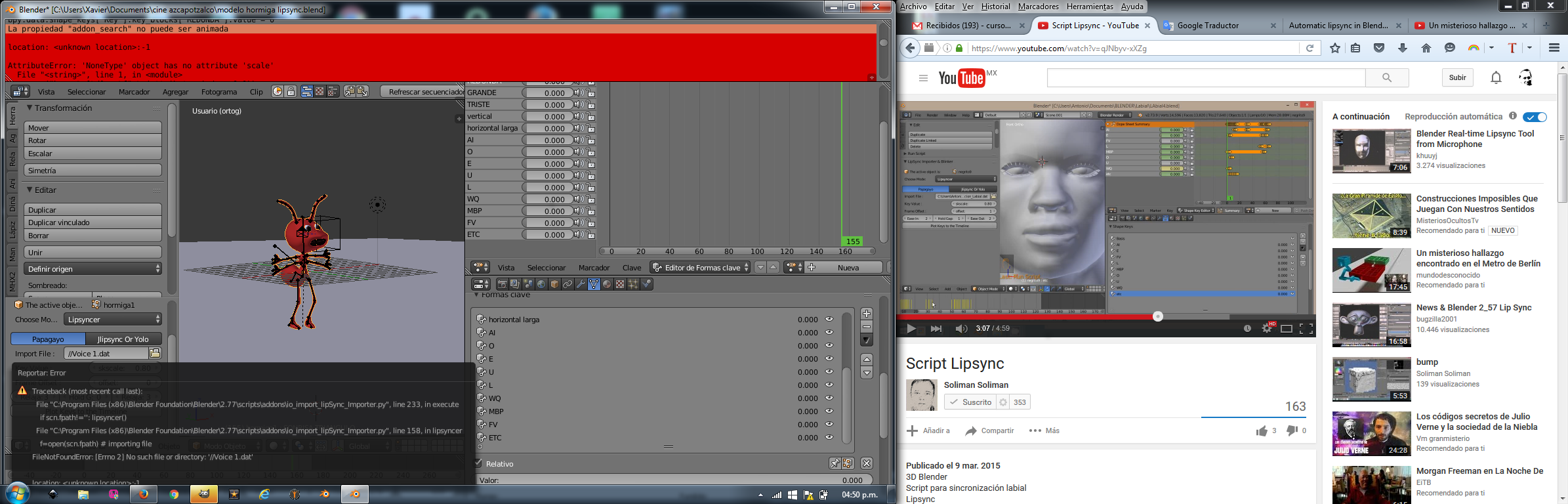Add a new shape key with plus

point(867,314)
